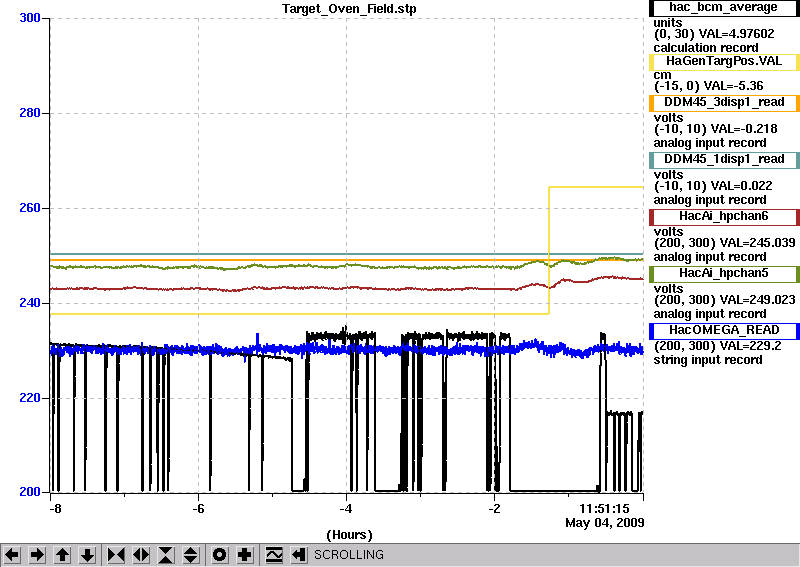The image size is (800, 567).
Task: Click the (-15, 0) VAL=-5.36 readout
Action: [x=709, y=86]
